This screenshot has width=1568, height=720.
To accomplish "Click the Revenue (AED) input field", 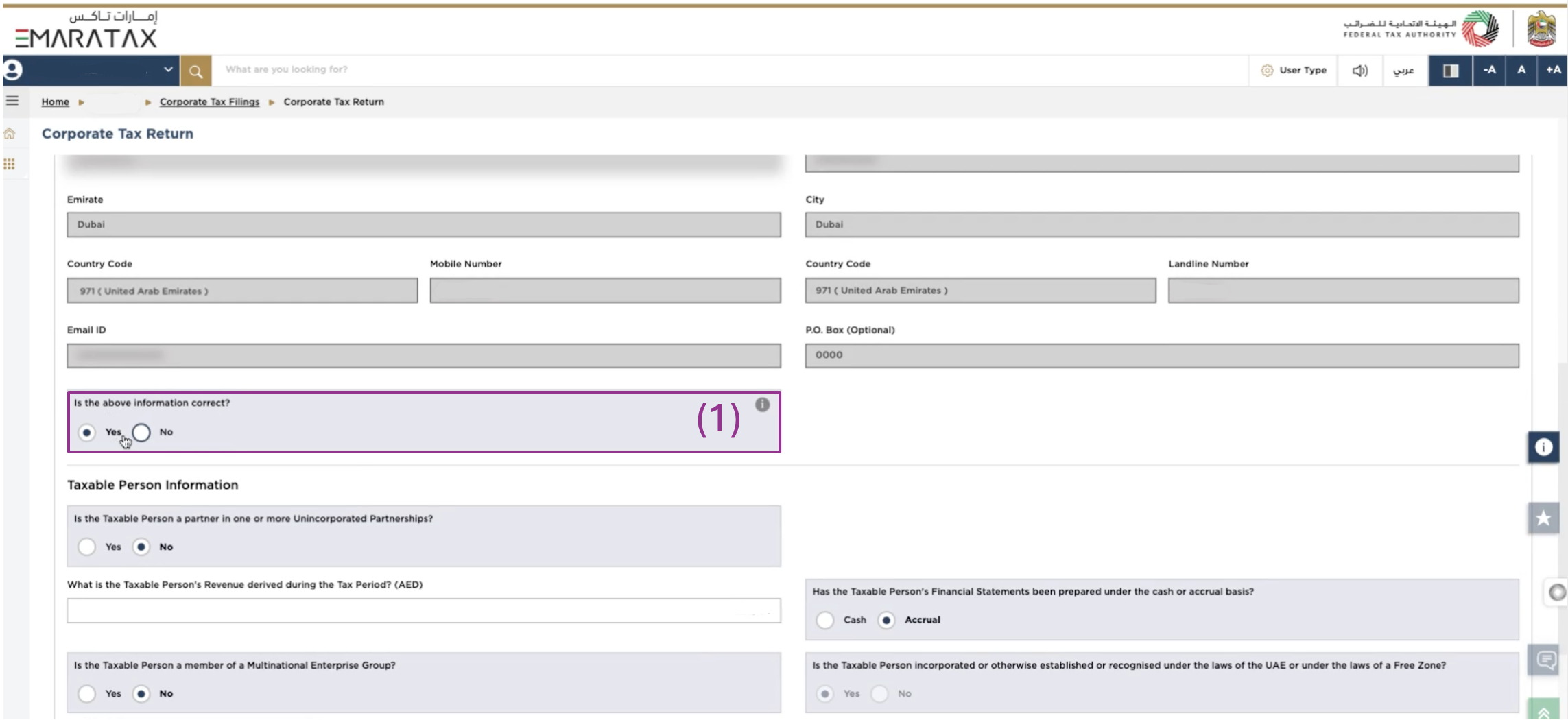I will (423, 610).
